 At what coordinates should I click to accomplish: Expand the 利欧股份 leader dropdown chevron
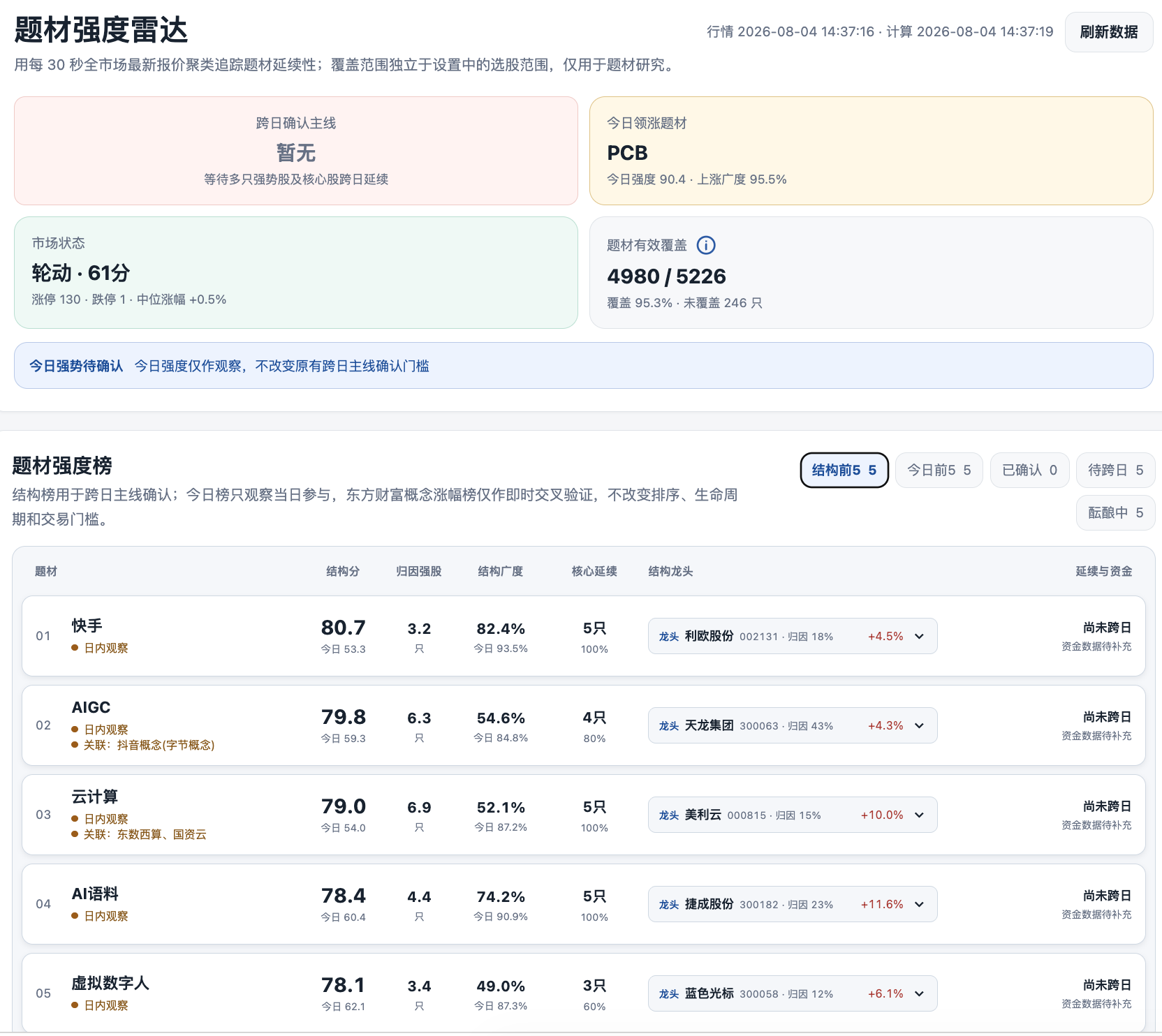[920, 637]
